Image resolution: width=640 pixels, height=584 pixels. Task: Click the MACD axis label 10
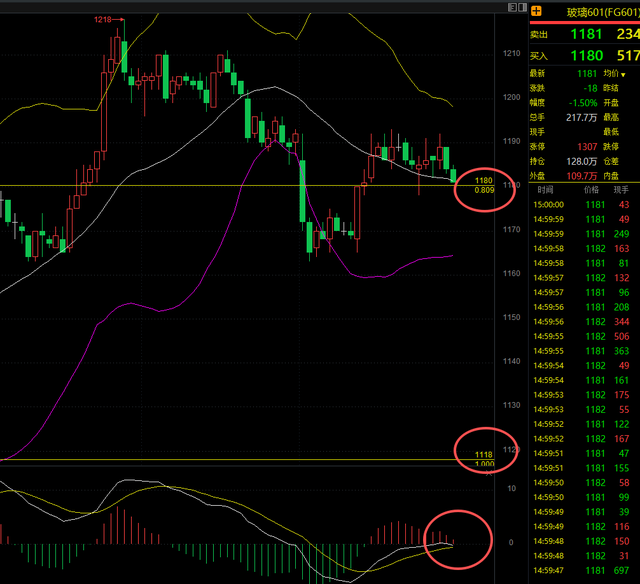point(511,489)
